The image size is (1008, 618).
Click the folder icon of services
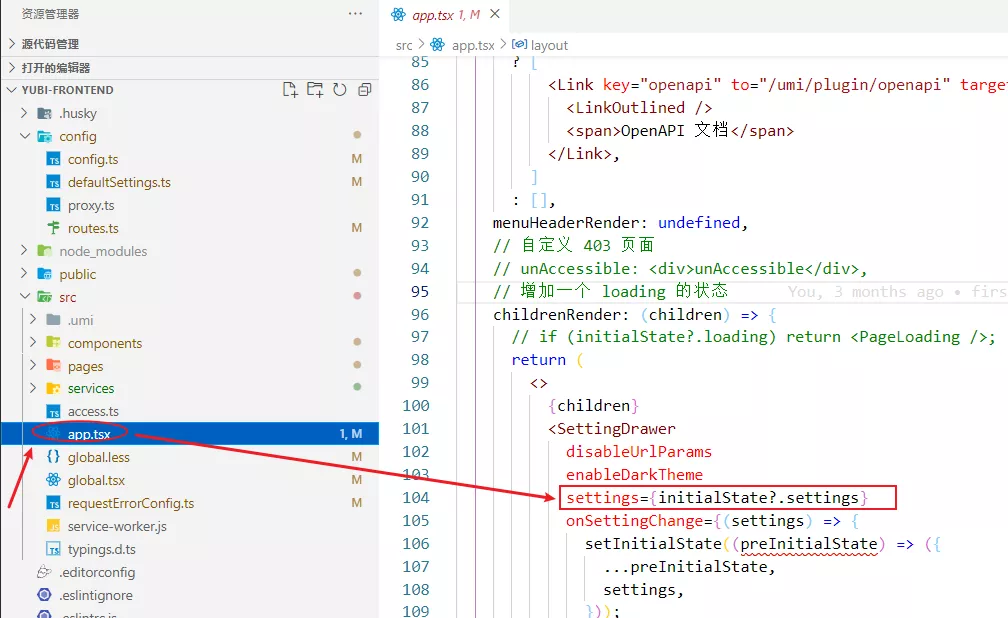(x=53, y=388)
